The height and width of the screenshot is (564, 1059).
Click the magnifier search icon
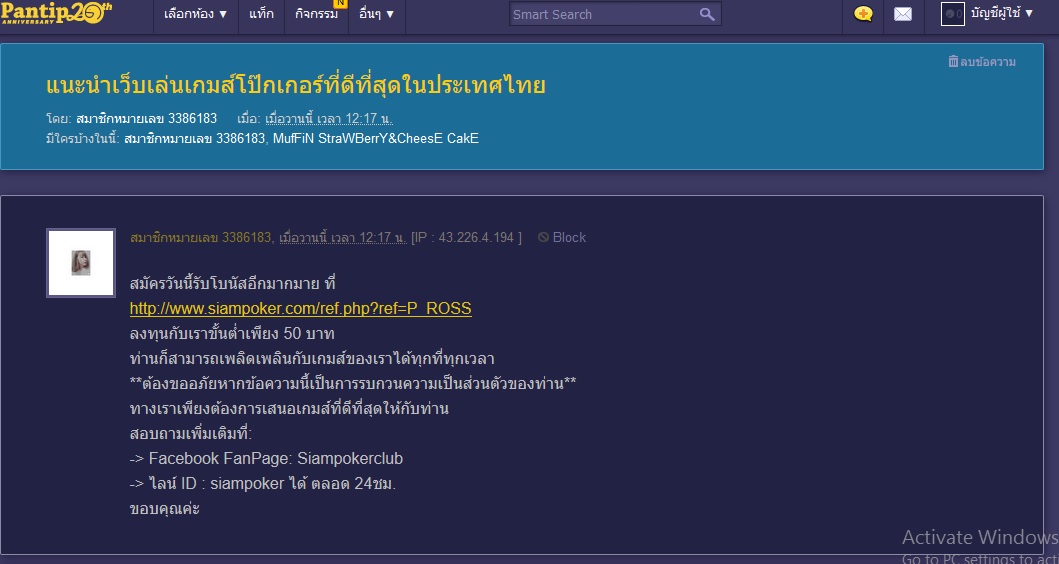707,14
